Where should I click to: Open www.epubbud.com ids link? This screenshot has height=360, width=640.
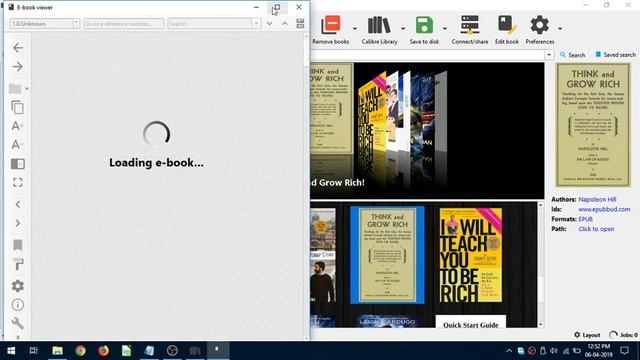pyautogui.click(x=604, y=209)
